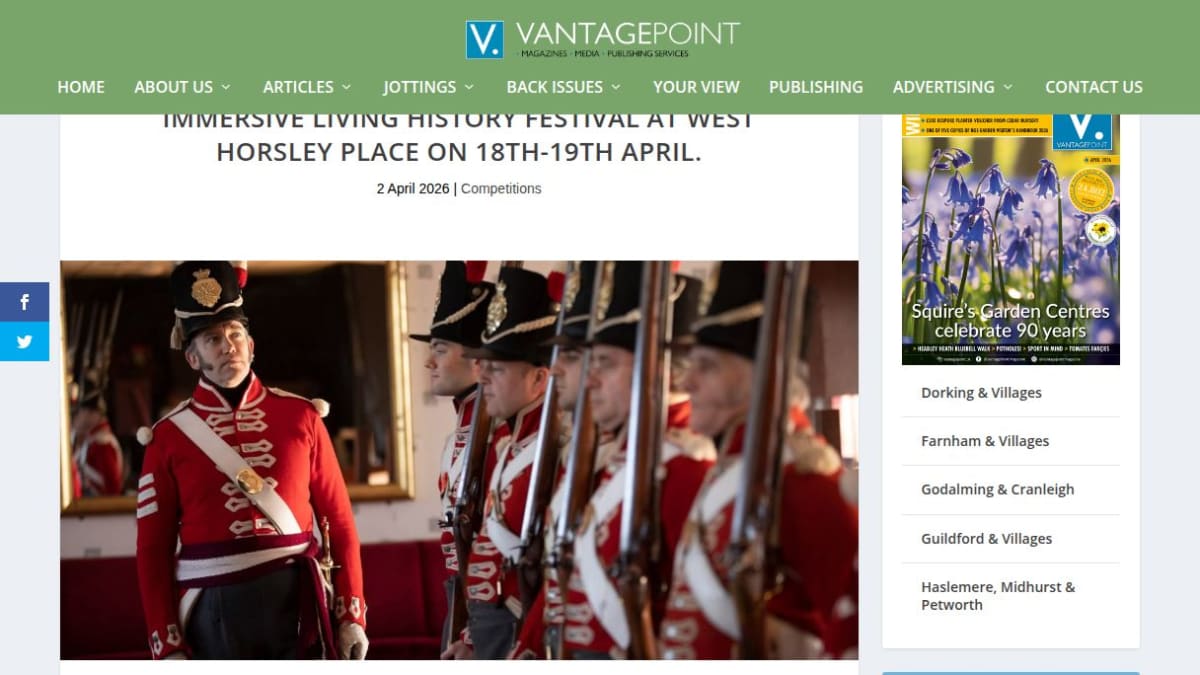The height and width of the screenshot is (675, 1200).
Task: Open the Dorking & Villages link
Action: point(981,393)
